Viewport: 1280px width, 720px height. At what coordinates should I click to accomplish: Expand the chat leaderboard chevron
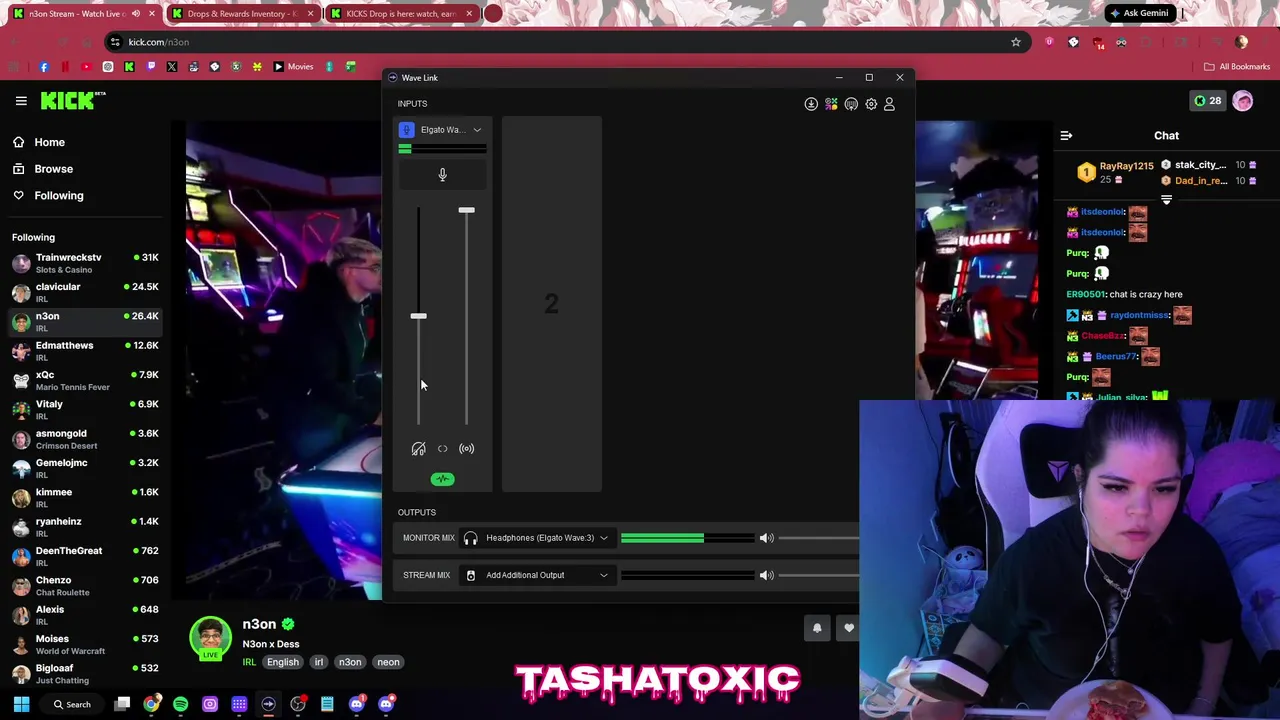pyautogui.click(x=1166, y=200)
